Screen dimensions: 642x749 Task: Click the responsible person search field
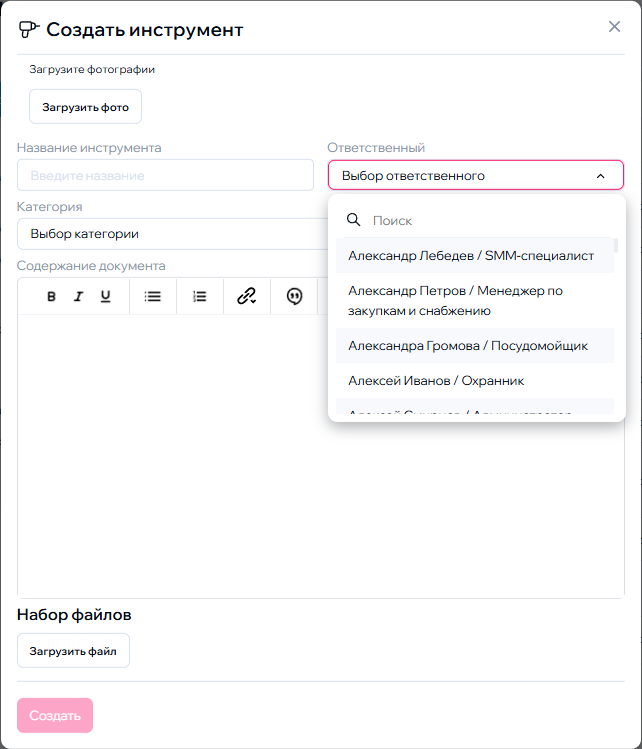click(x=490, y=220)
